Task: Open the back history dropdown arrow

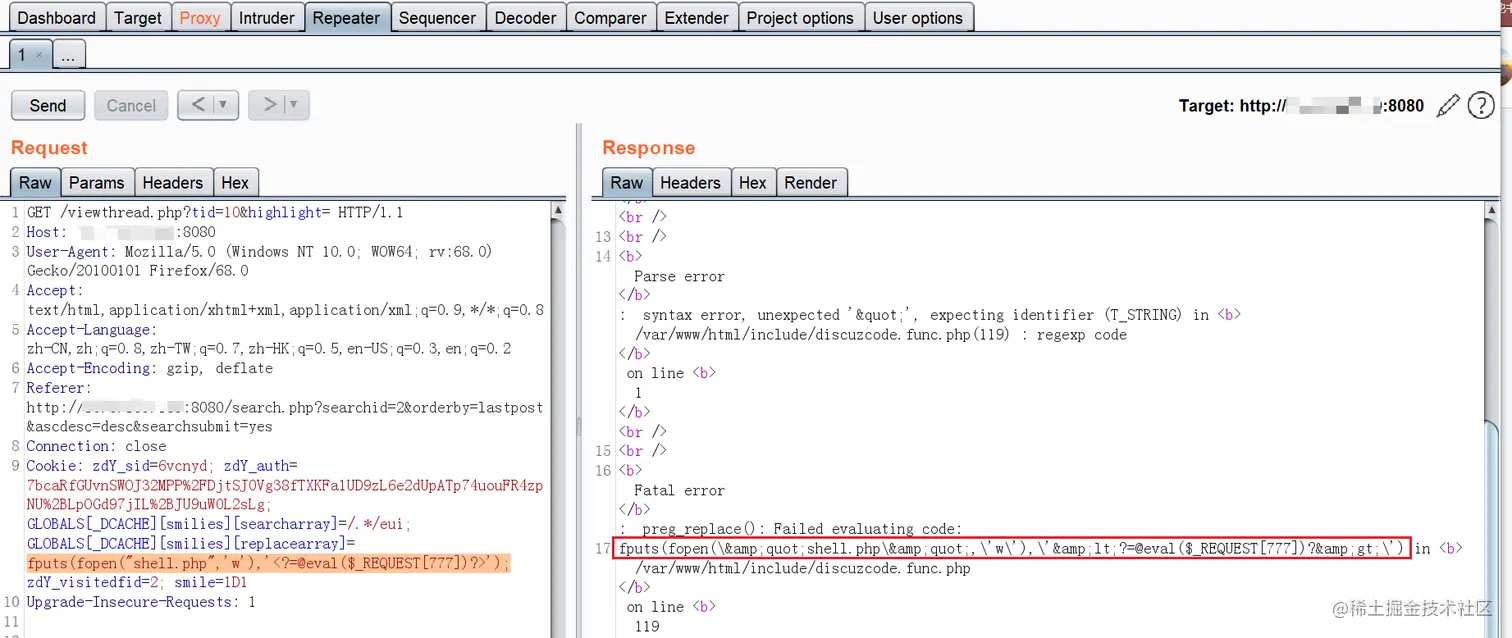Action: [x=225, y=104]
